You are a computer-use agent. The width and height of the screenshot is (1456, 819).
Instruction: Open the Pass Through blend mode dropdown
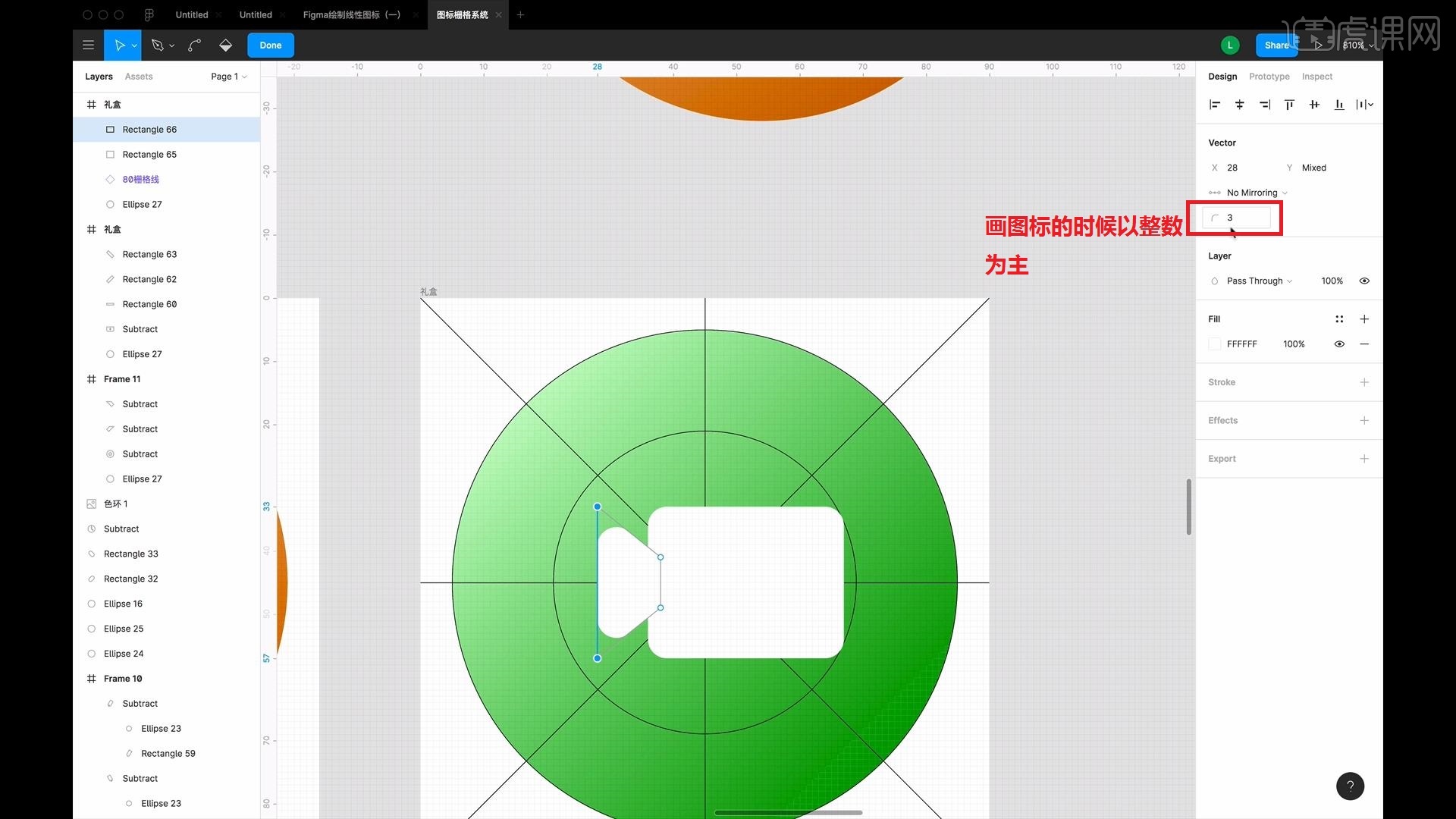pos(1259,281)
